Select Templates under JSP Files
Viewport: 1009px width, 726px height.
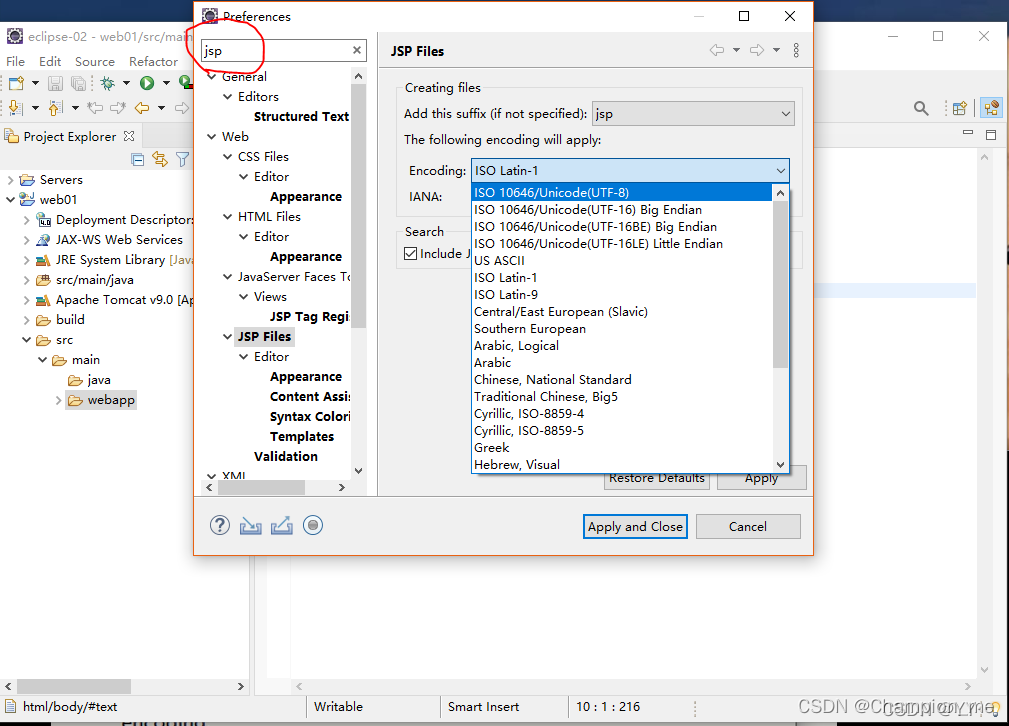point(302,436)
